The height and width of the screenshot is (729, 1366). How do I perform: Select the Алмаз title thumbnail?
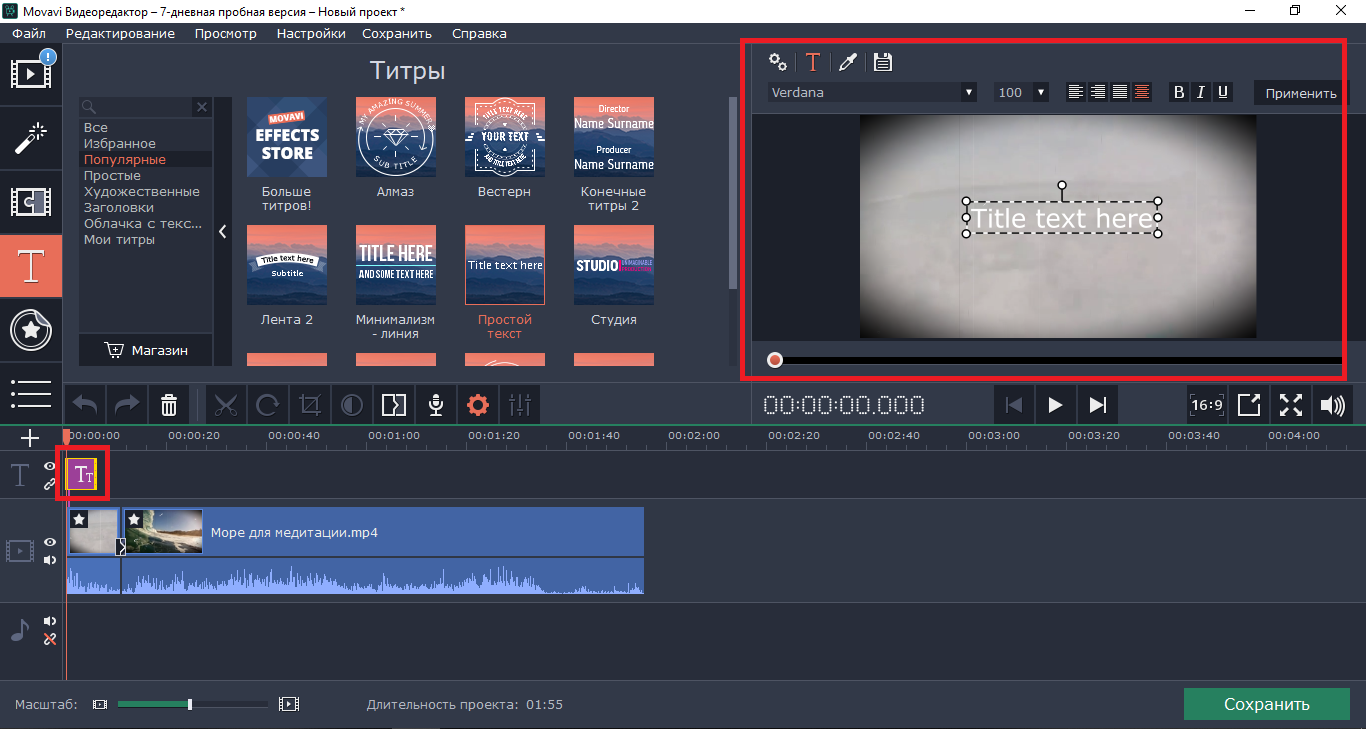(395, 138)
